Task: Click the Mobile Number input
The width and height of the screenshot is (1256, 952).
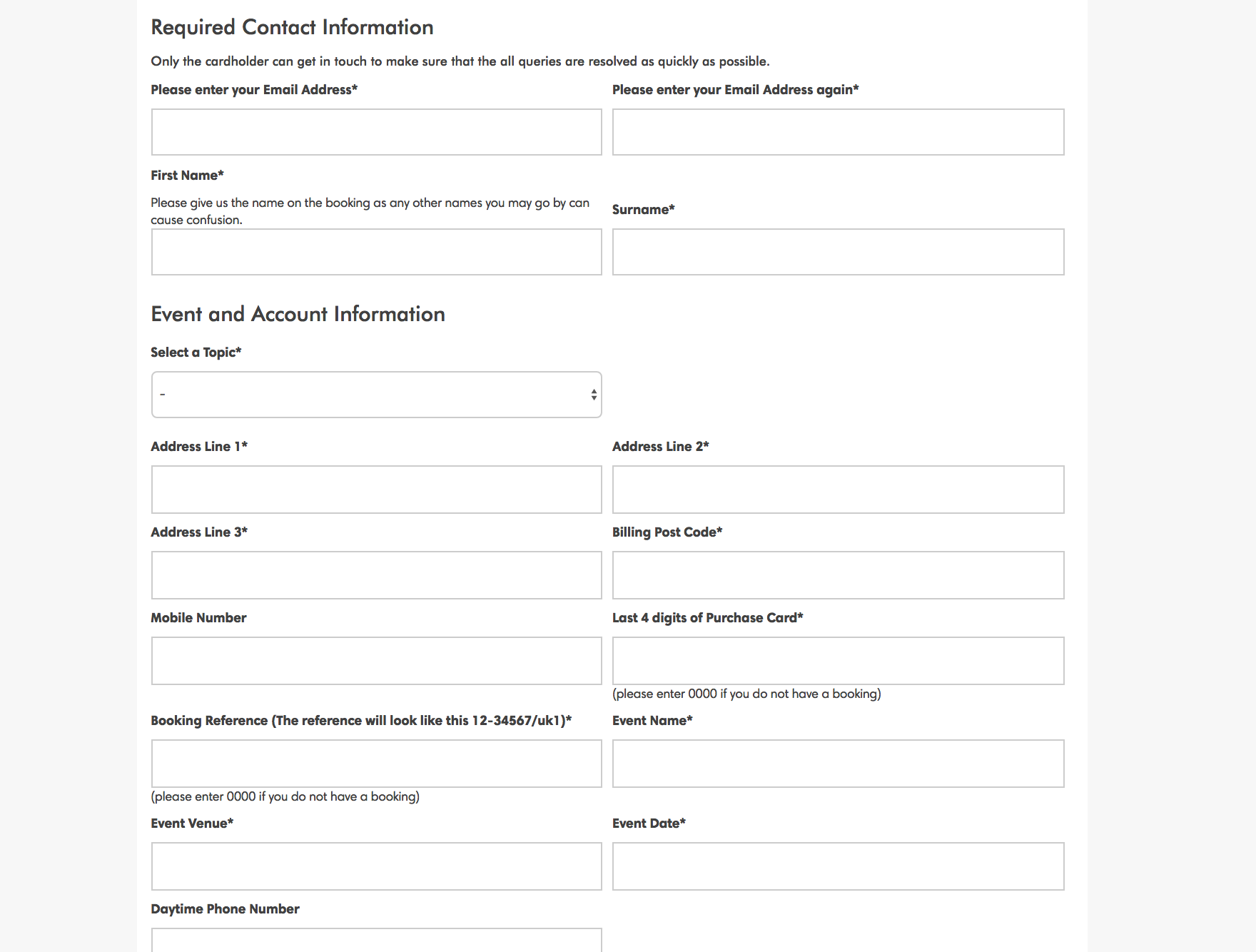Action: [376, 661]
